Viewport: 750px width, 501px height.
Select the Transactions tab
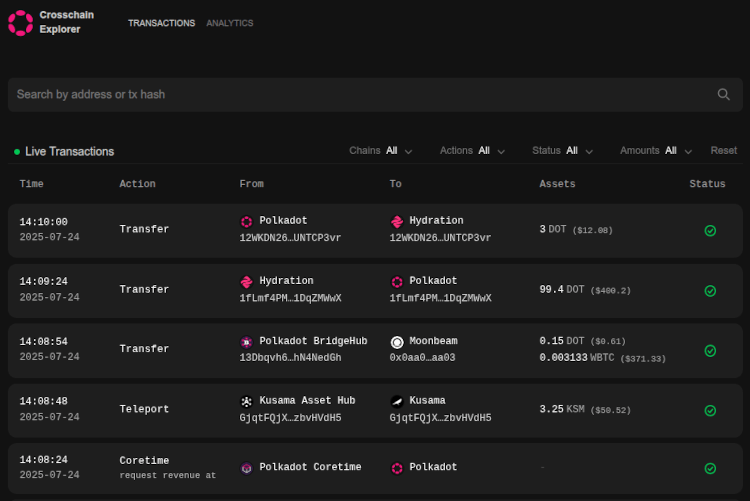tap(161, 23)
